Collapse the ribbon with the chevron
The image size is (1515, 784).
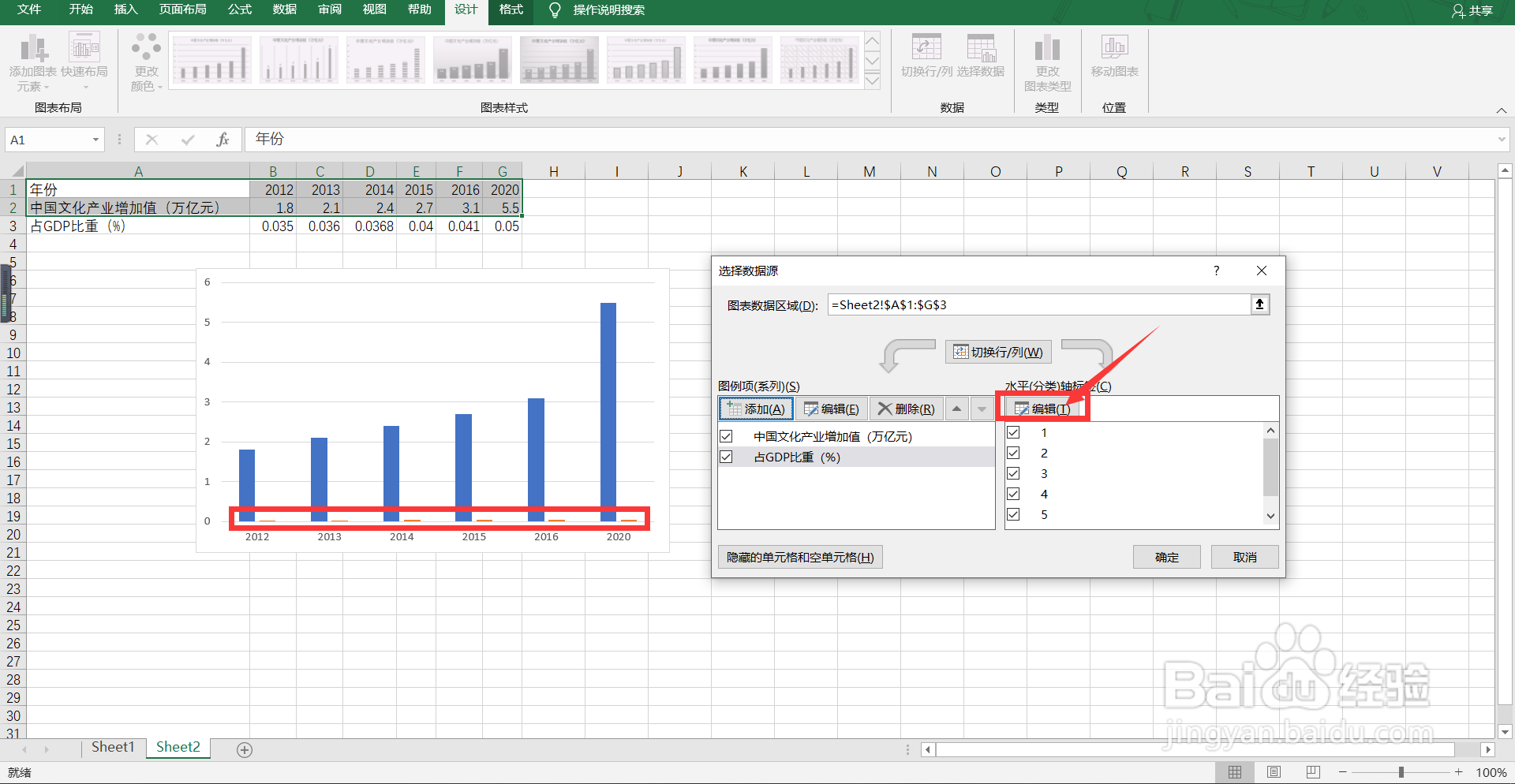(1501, 110)
